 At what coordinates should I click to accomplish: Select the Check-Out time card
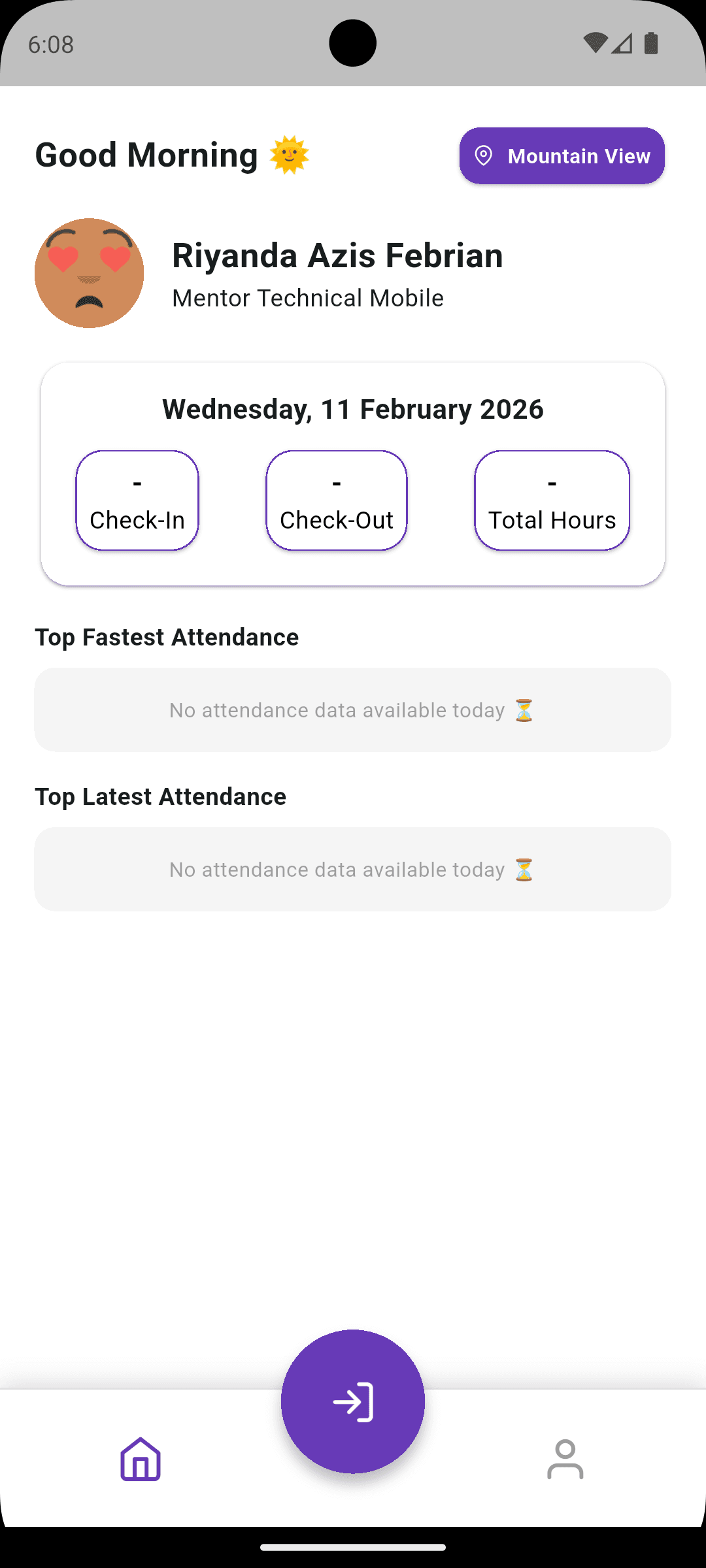(337, 500)
